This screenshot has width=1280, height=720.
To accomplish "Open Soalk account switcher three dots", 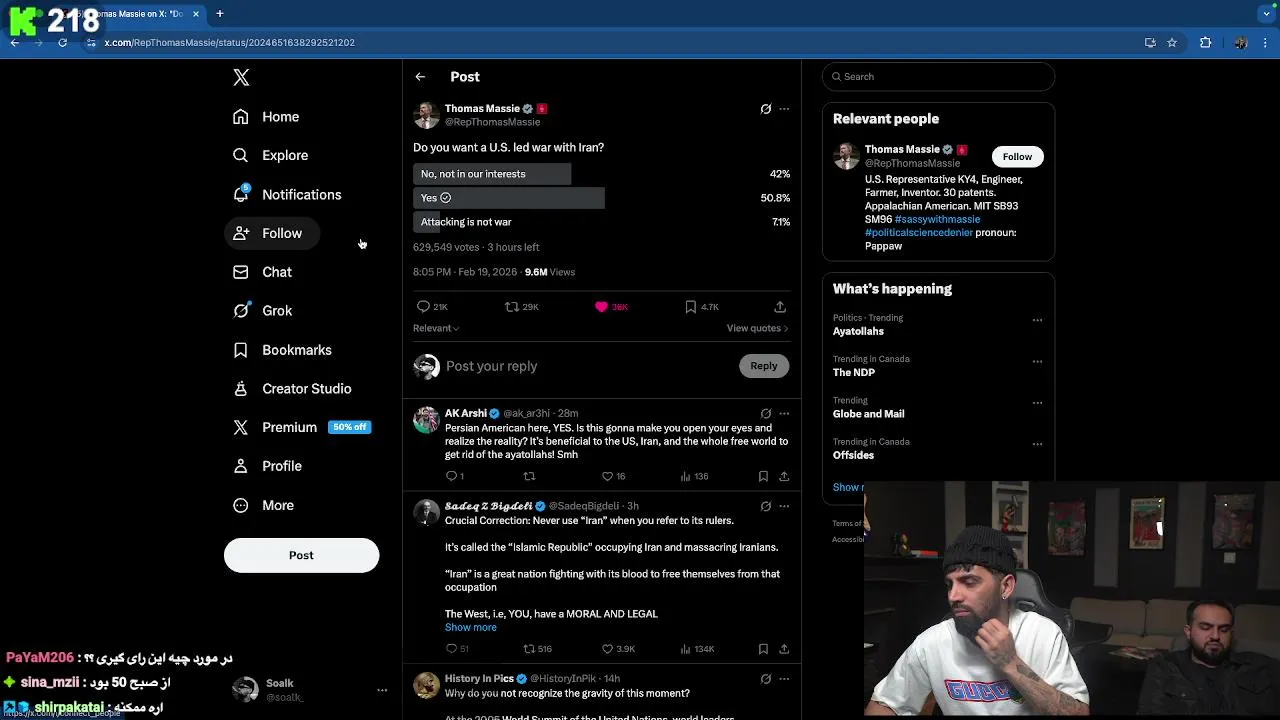I will (381, 690).
